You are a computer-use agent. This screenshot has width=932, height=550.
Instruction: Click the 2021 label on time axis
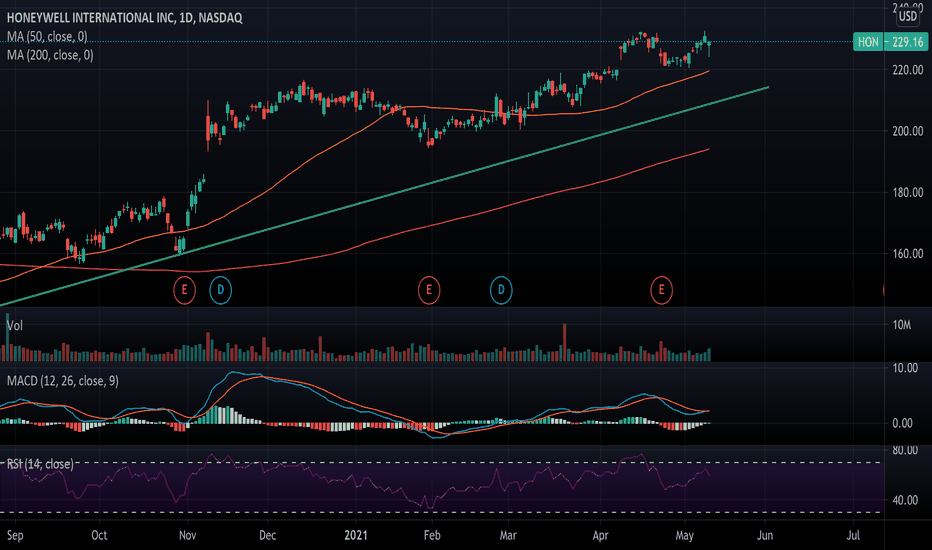click(x=356, y=535)
